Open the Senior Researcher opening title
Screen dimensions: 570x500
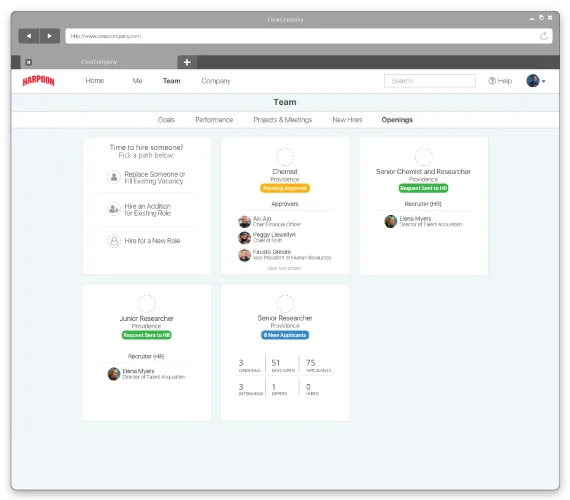(285, 318)
